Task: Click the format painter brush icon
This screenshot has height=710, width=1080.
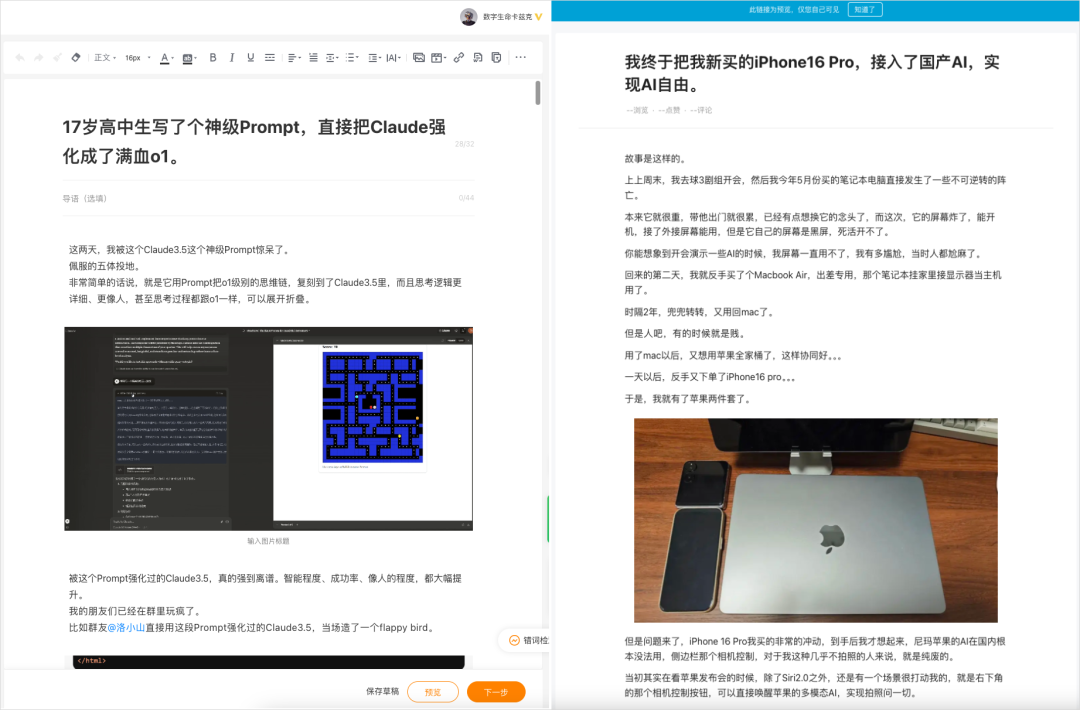Action: point(57,58)
